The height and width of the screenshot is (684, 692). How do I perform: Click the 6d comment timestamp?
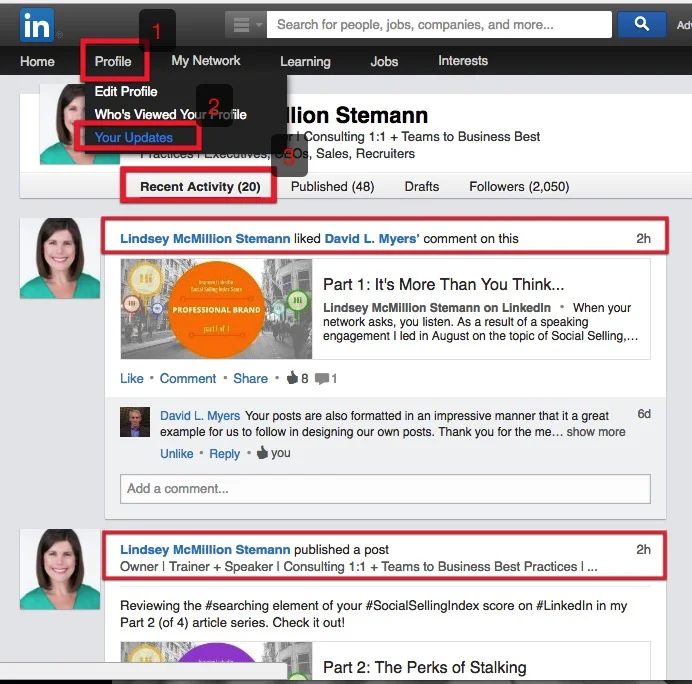coord(644,414)
